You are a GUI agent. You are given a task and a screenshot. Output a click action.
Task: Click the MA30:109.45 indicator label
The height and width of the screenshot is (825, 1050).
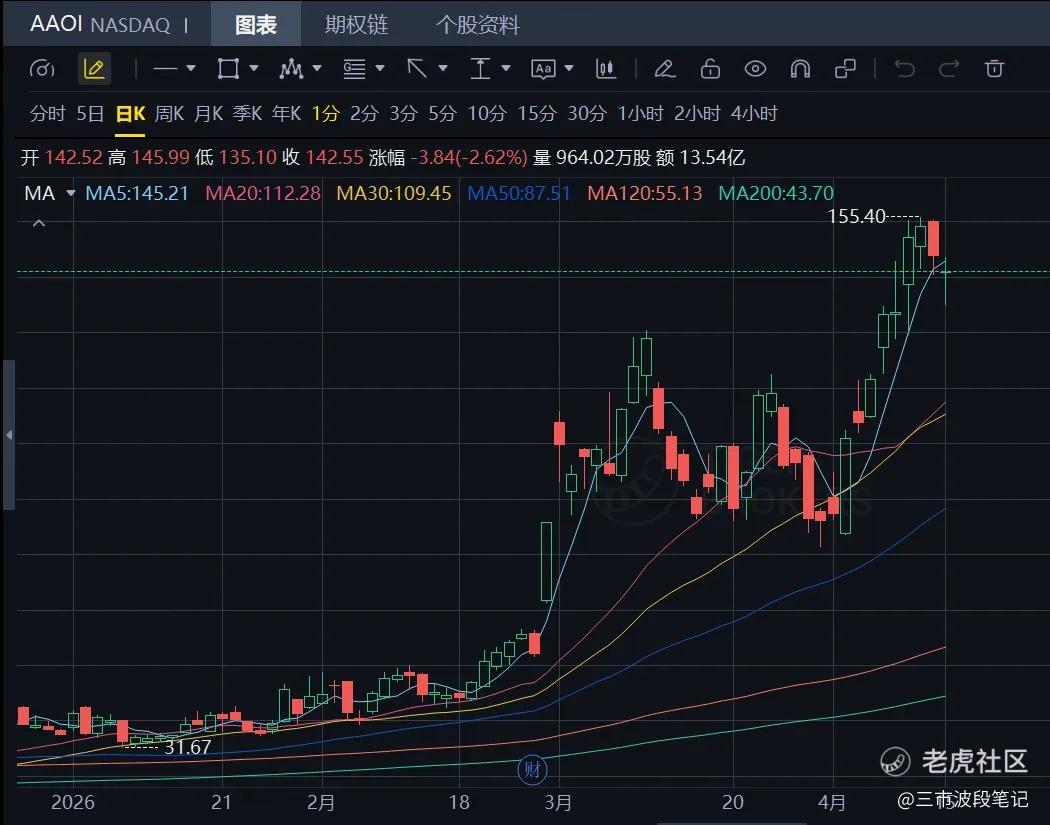click(394, 194)
